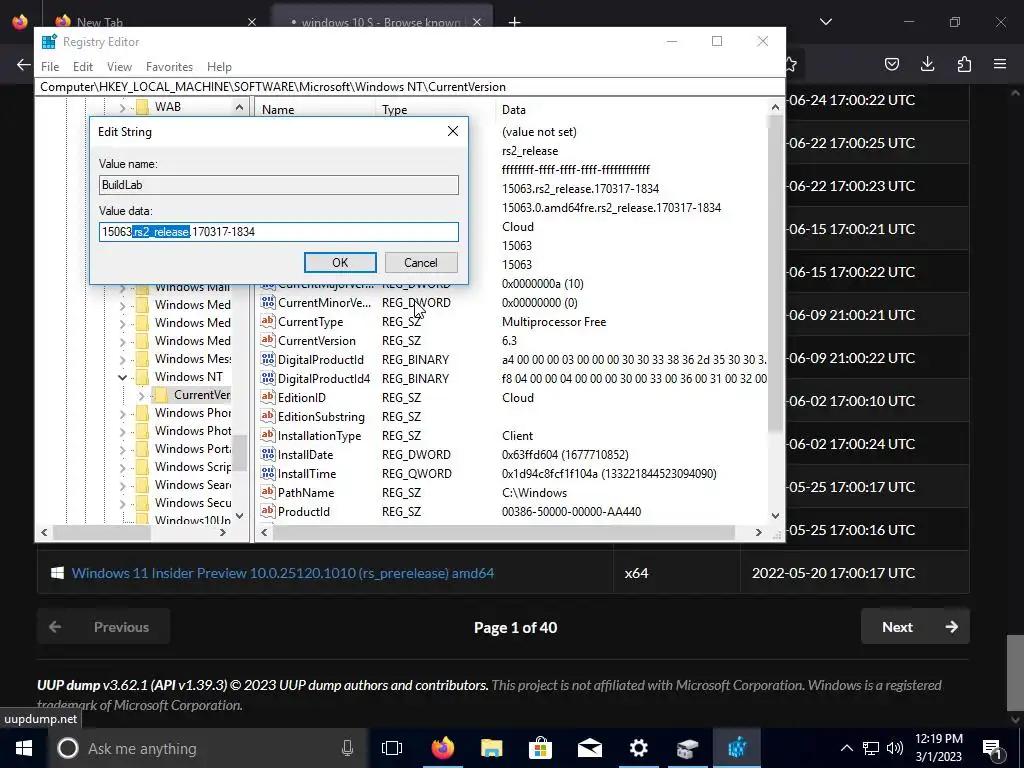Open the Edit menu in Registry Editor
This screenshot has width=1024, height=768.
[x=83, y=67]
